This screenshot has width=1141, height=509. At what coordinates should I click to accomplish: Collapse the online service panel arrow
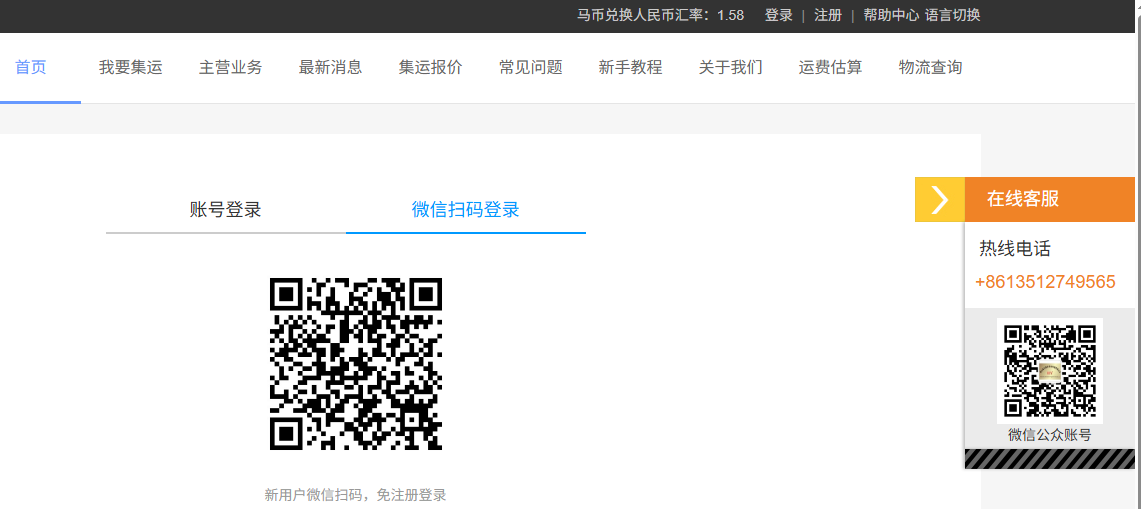(x=939, y=200)
